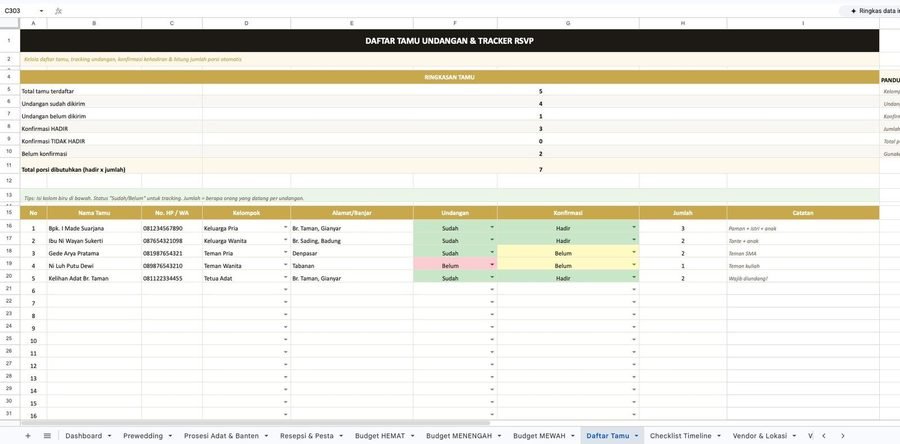
Task: Add a new sheet with the plus icon
Action: pyautogui.click(x=28, y=436)
